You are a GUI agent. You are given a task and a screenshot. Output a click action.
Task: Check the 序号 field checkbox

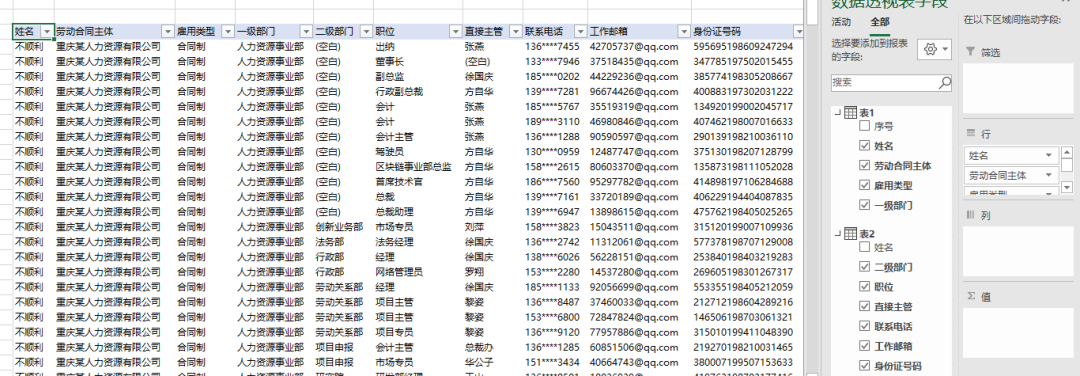point(864,127)
